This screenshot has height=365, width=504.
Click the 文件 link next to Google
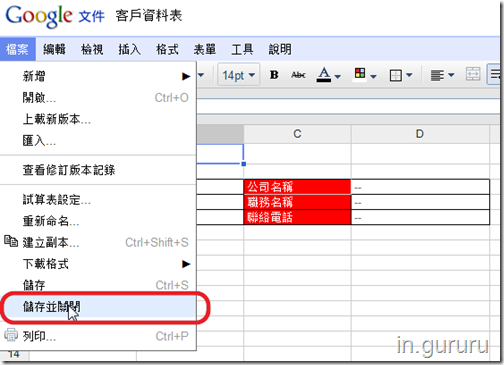click(91, 16)
